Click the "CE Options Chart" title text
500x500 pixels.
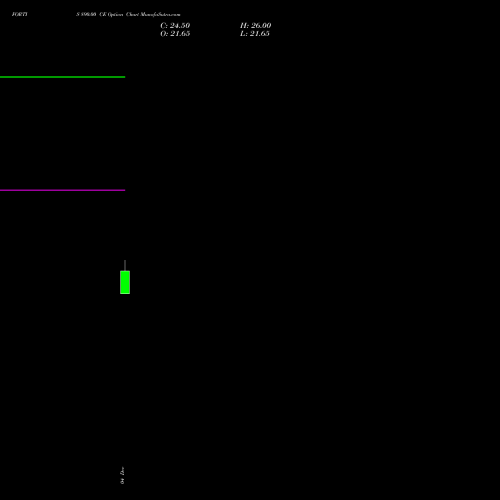119,14
